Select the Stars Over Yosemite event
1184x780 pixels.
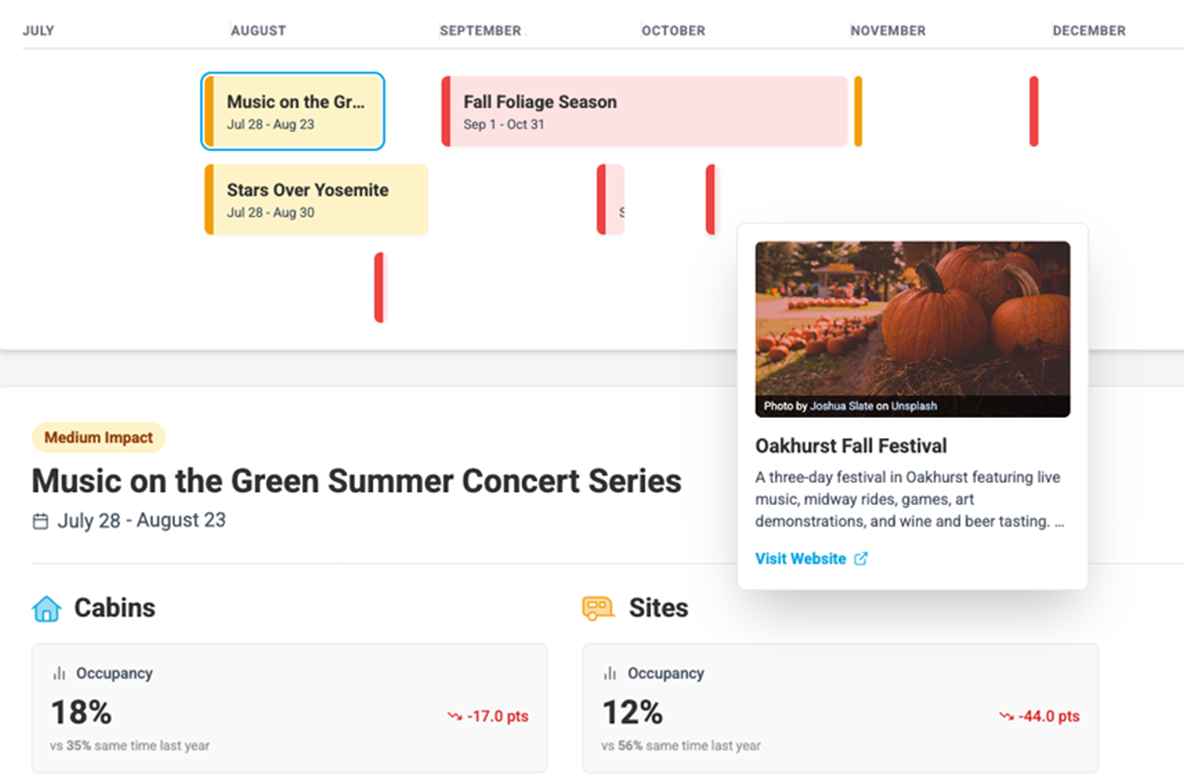[317, 200]
